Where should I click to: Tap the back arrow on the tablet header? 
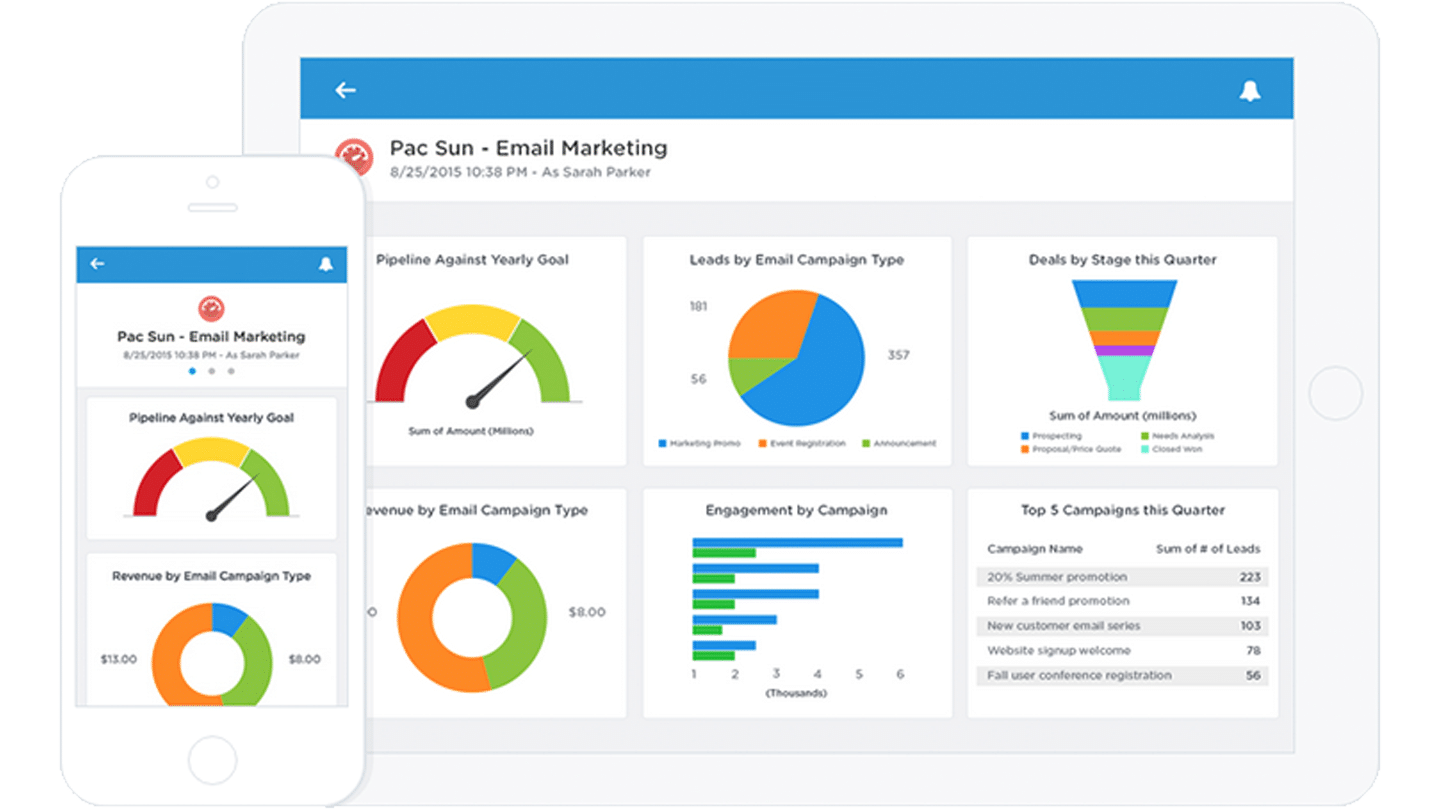[345, 90]
